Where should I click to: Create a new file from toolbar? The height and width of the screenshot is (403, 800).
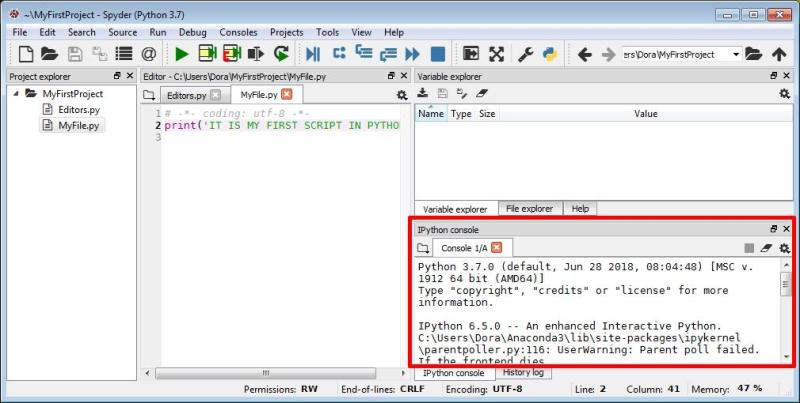pyautogui.click(x=26, y=54)
